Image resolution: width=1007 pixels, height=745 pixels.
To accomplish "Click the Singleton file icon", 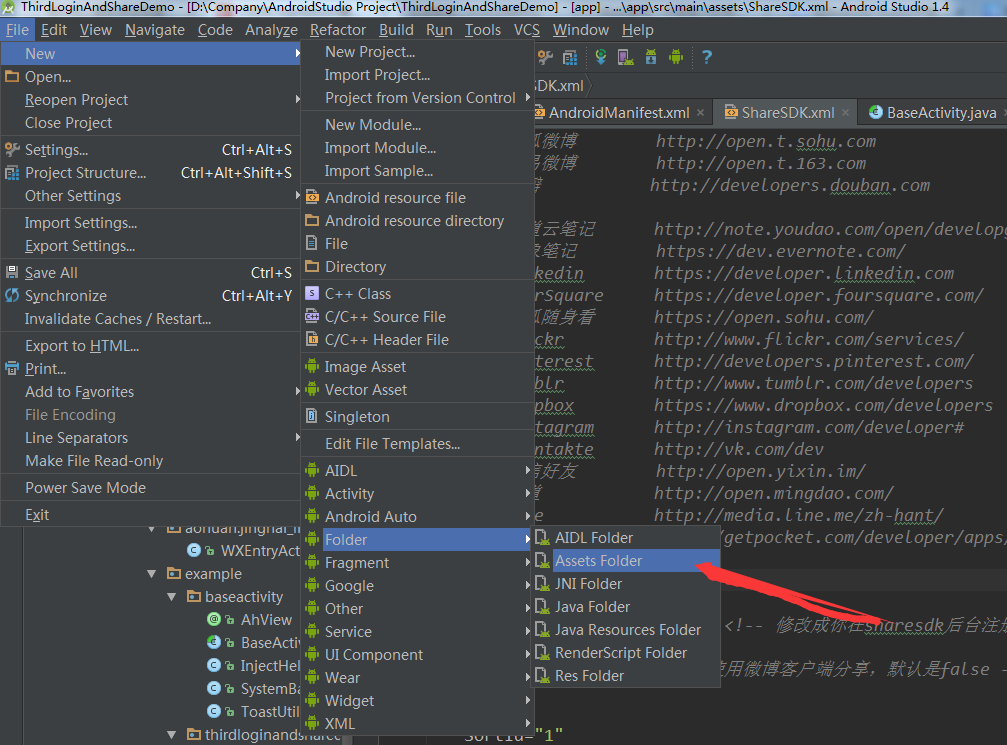I will point(312,416).
